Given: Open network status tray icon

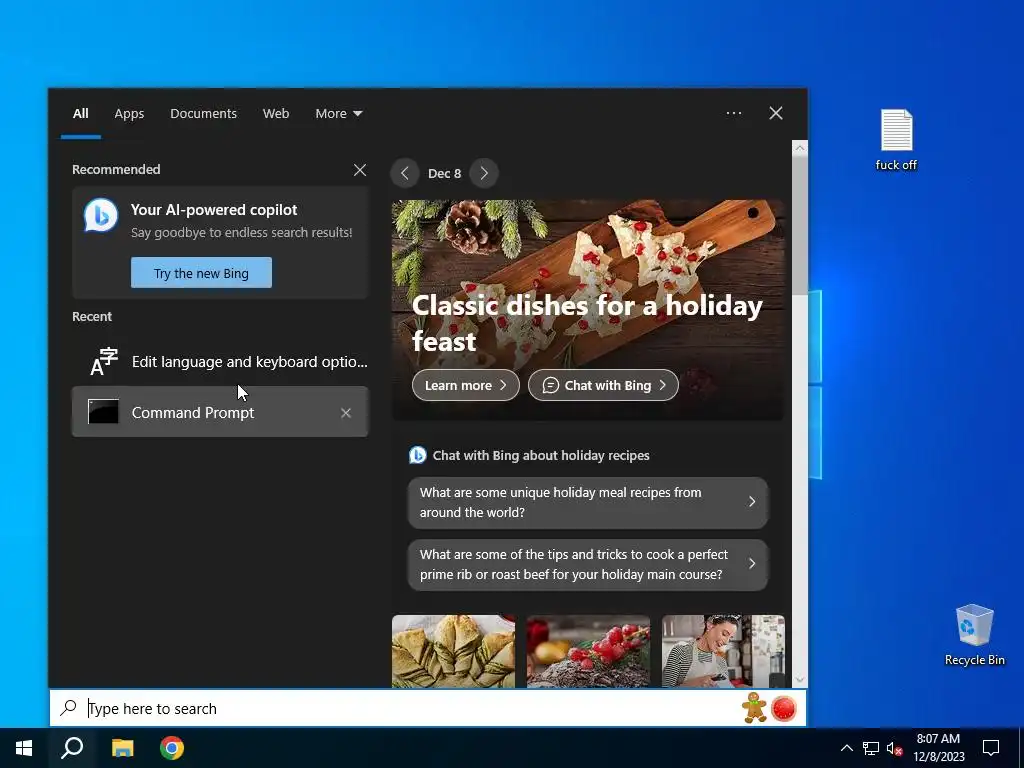Looking at the screenshot, I should click(871, 748).
